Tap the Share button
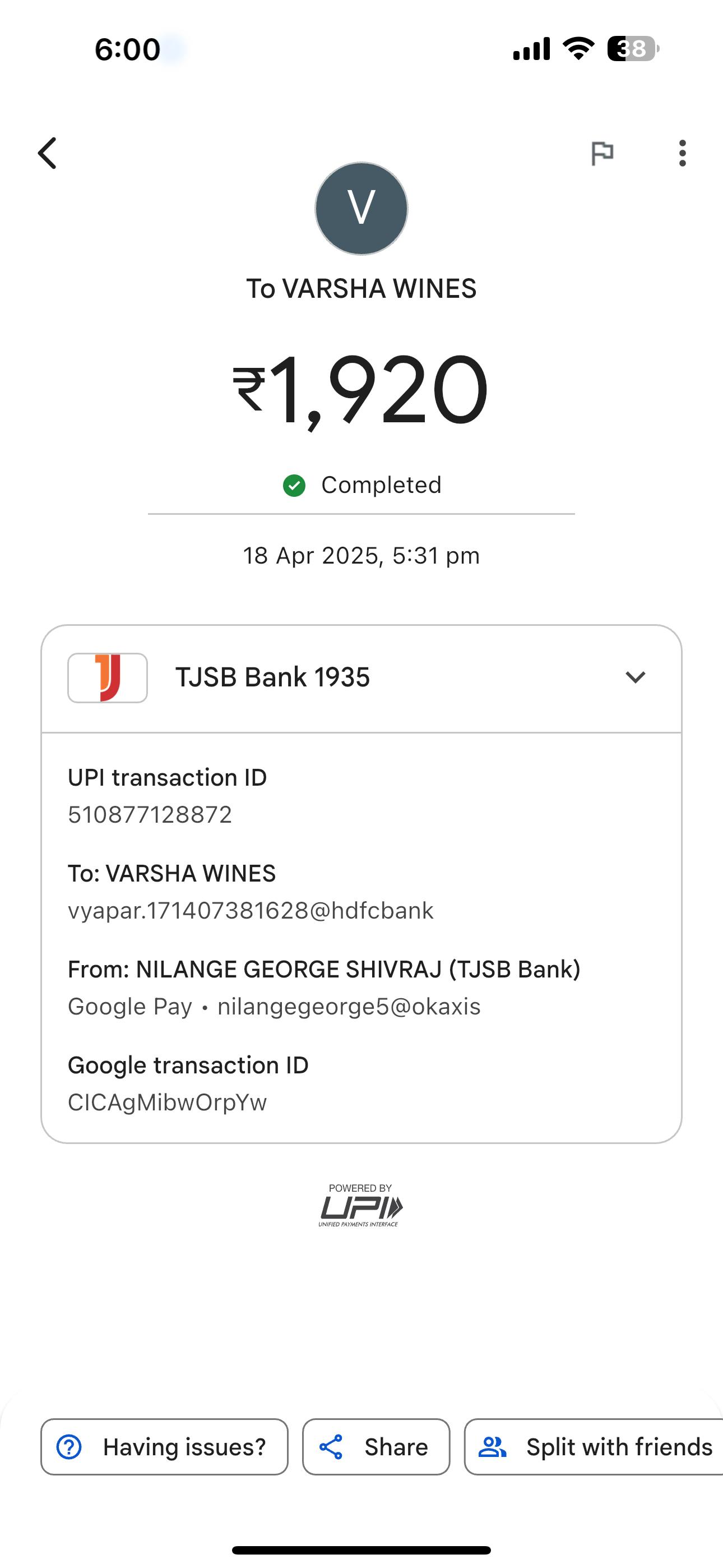This screenshot has height=1568, width=723. (x=376, y=1447)
